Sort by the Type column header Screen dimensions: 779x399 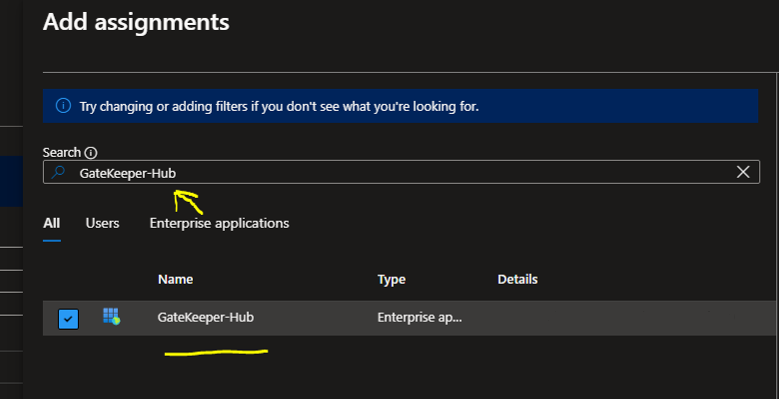click(391, 279)
